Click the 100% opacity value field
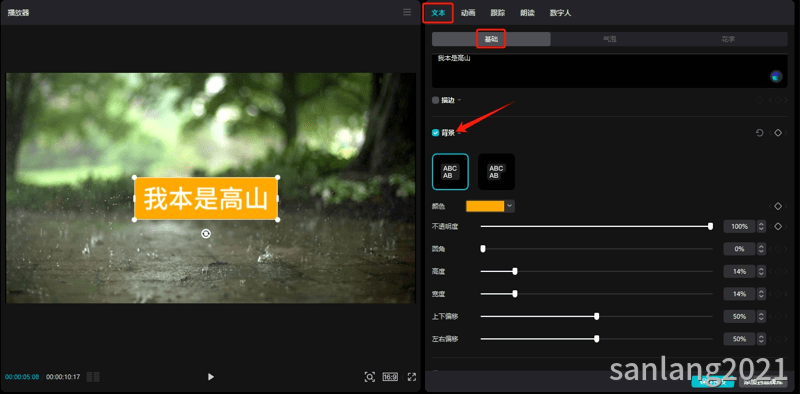 coord(739,226)
